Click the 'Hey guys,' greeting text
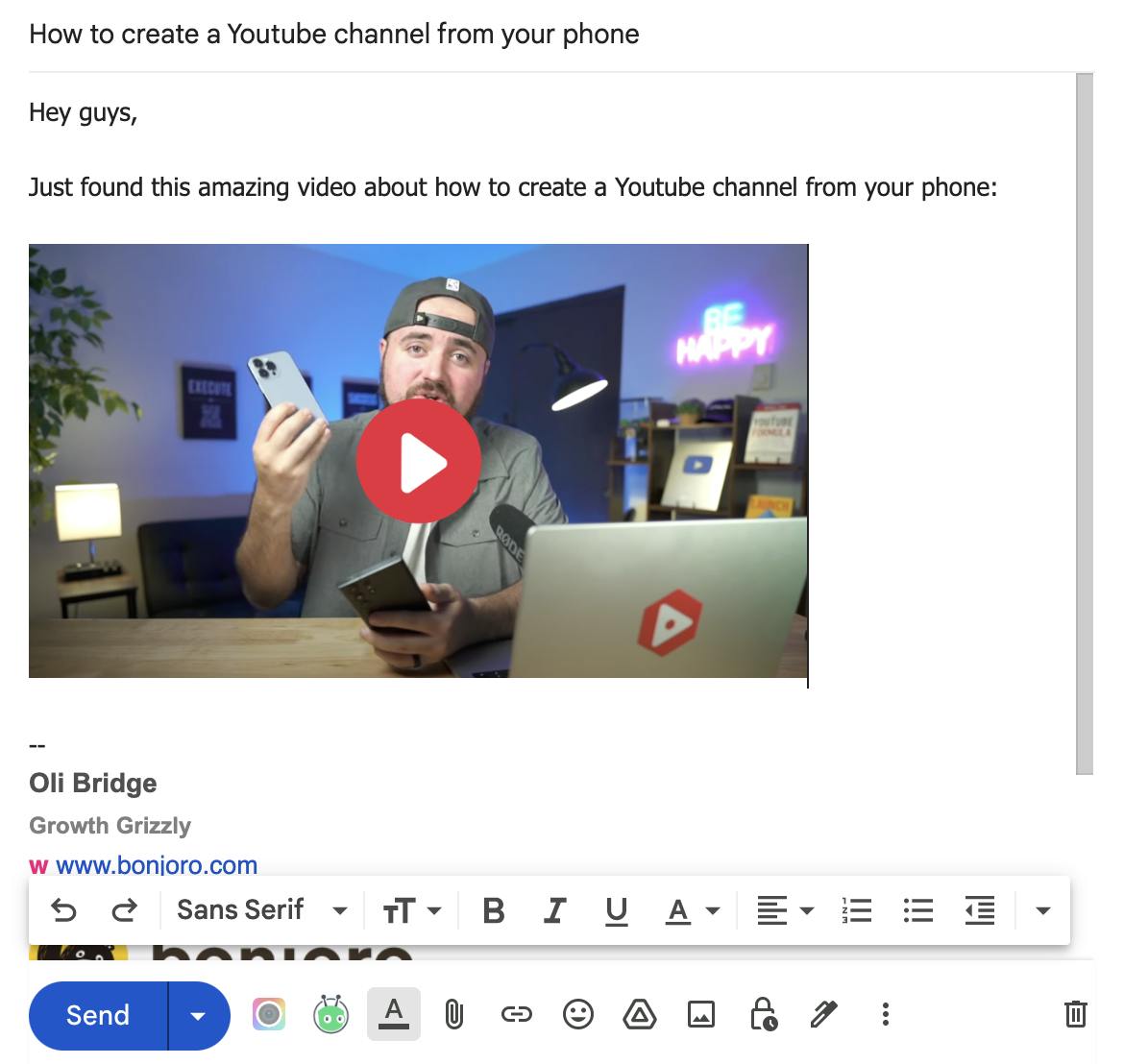Viewport: 1124px width, 1064px height. click(x=84, y=113)
